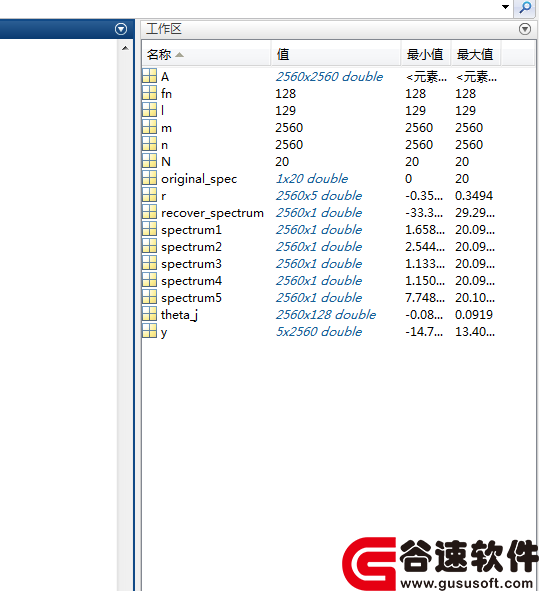
Task: Open the workspace panel actions menu
Action: pos(525,29)
